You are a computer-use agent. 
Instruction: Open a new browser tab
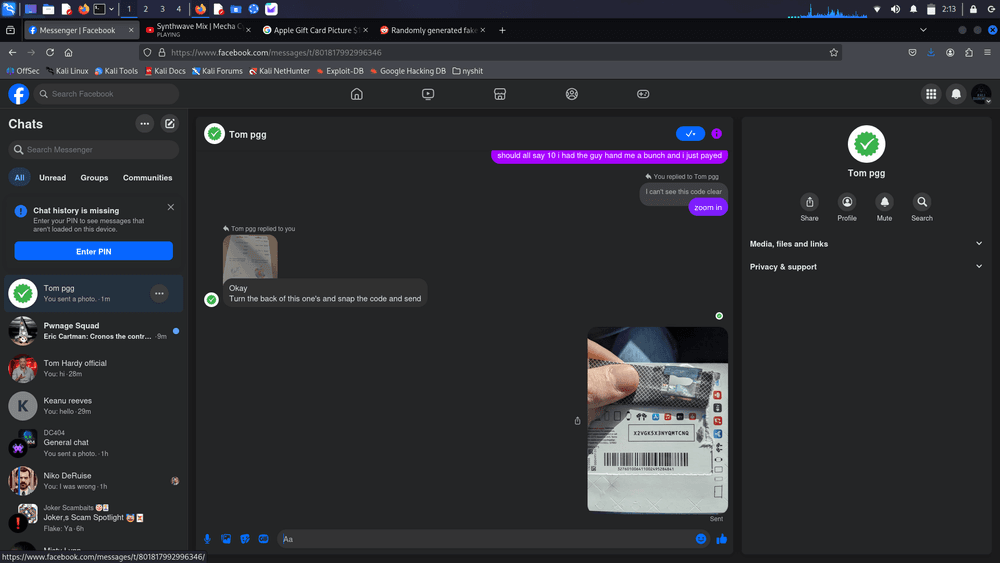[x=502, y=30]
